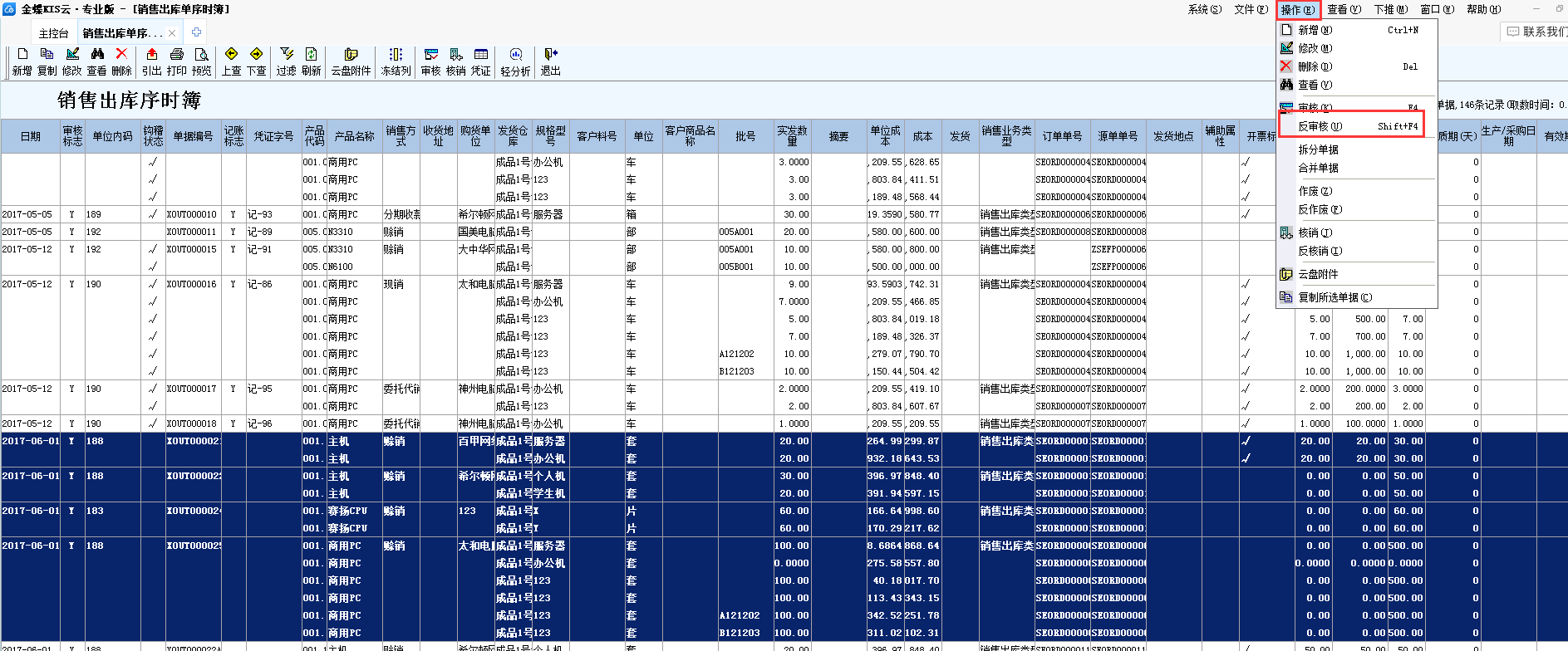
Task: Click the 实发数量 column header
Action: pos(792,136)
